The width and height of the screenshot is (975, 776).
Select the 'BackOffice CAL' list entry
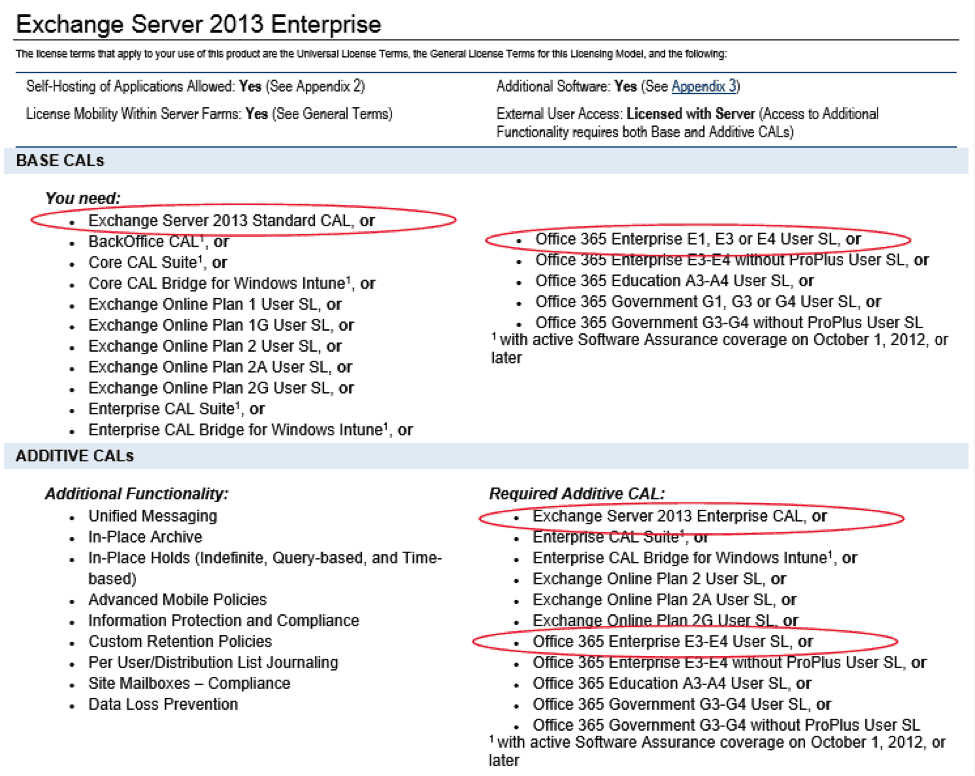click(158, 241)
